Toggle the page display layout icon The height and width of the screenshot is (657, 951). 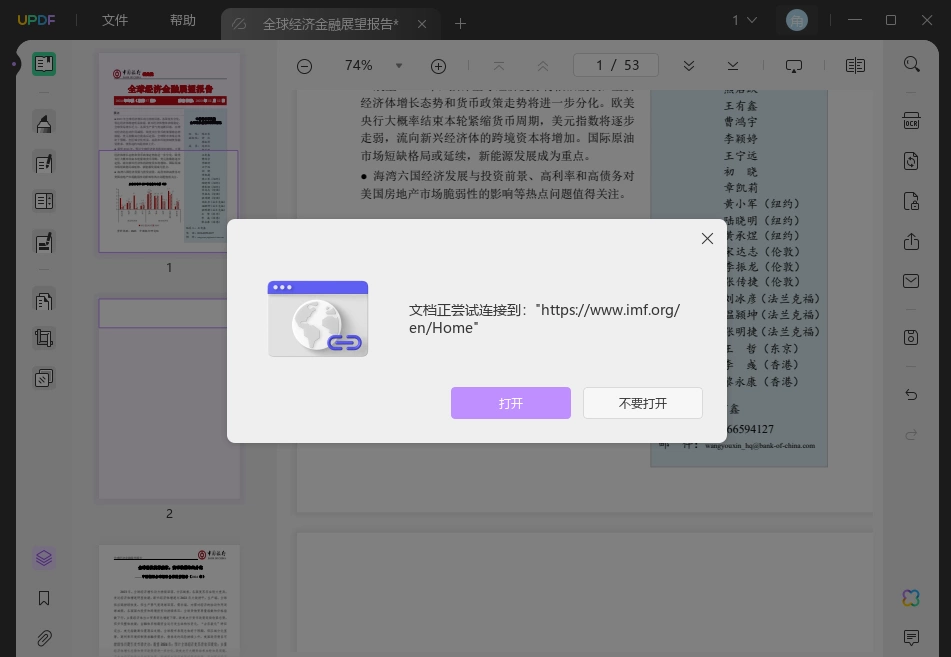(855, 66)
